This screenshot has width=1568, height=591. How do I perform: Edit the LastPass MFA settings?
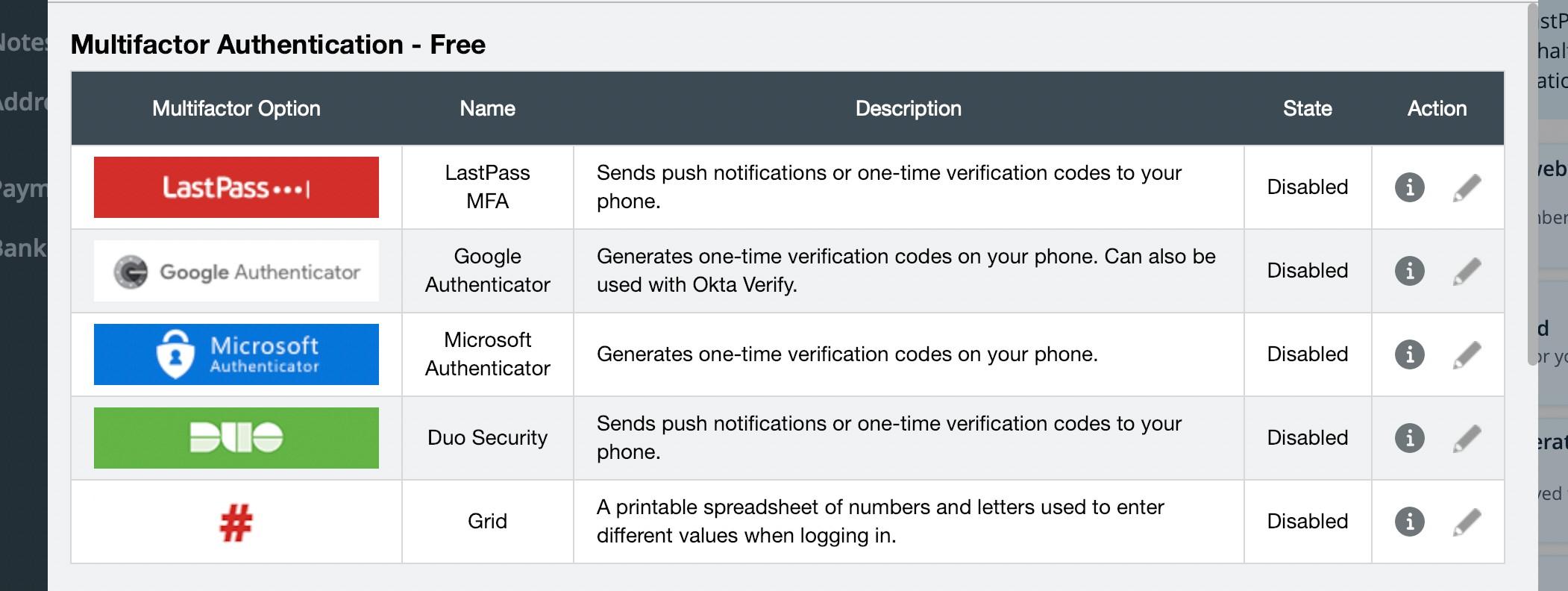[x=1467, y=187]
